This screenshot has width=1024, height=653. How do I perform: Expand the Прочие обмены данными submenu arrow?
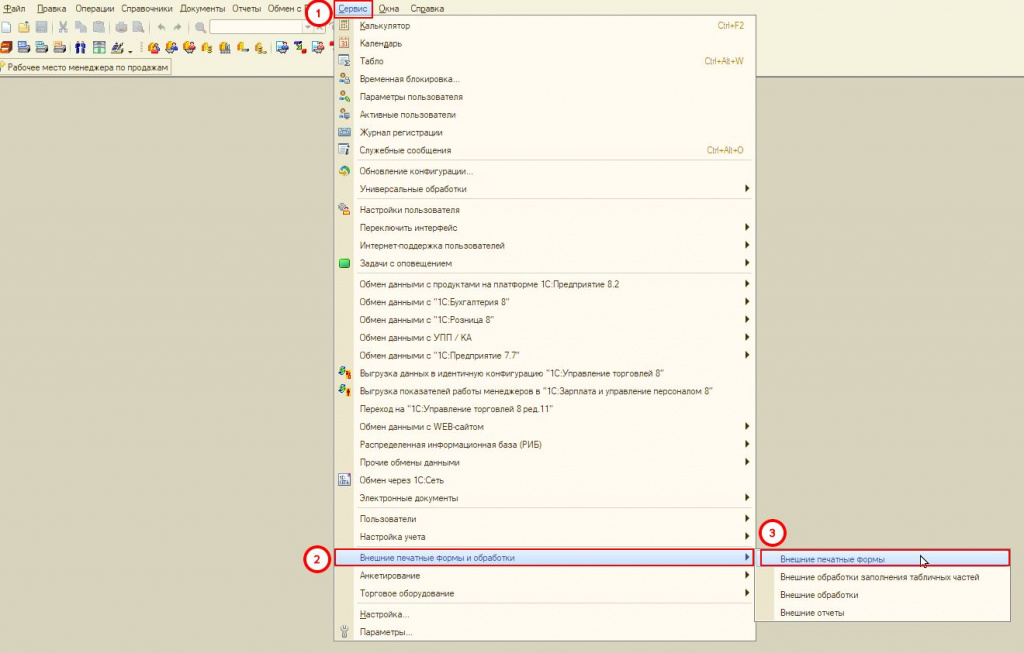(x=747, y=462)
